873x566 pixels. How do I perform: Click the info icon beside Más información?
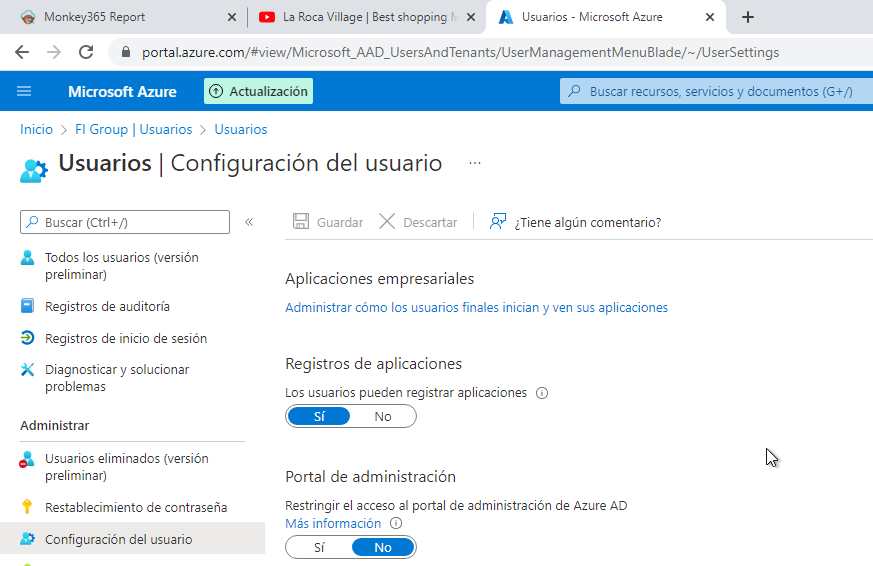pyautogui.click(x=396, y=523)
